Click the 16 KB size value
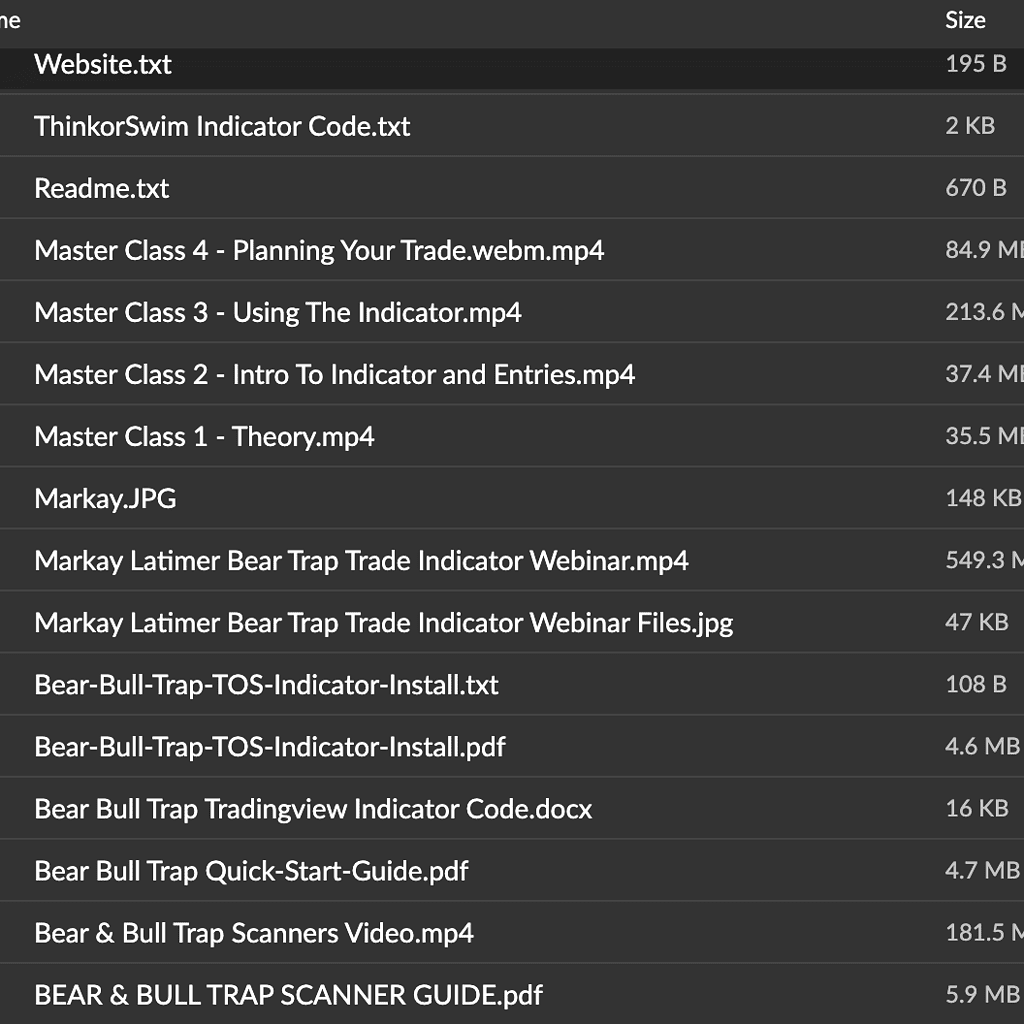Viewport: 1024px width, 1024px height. point(976,809)
